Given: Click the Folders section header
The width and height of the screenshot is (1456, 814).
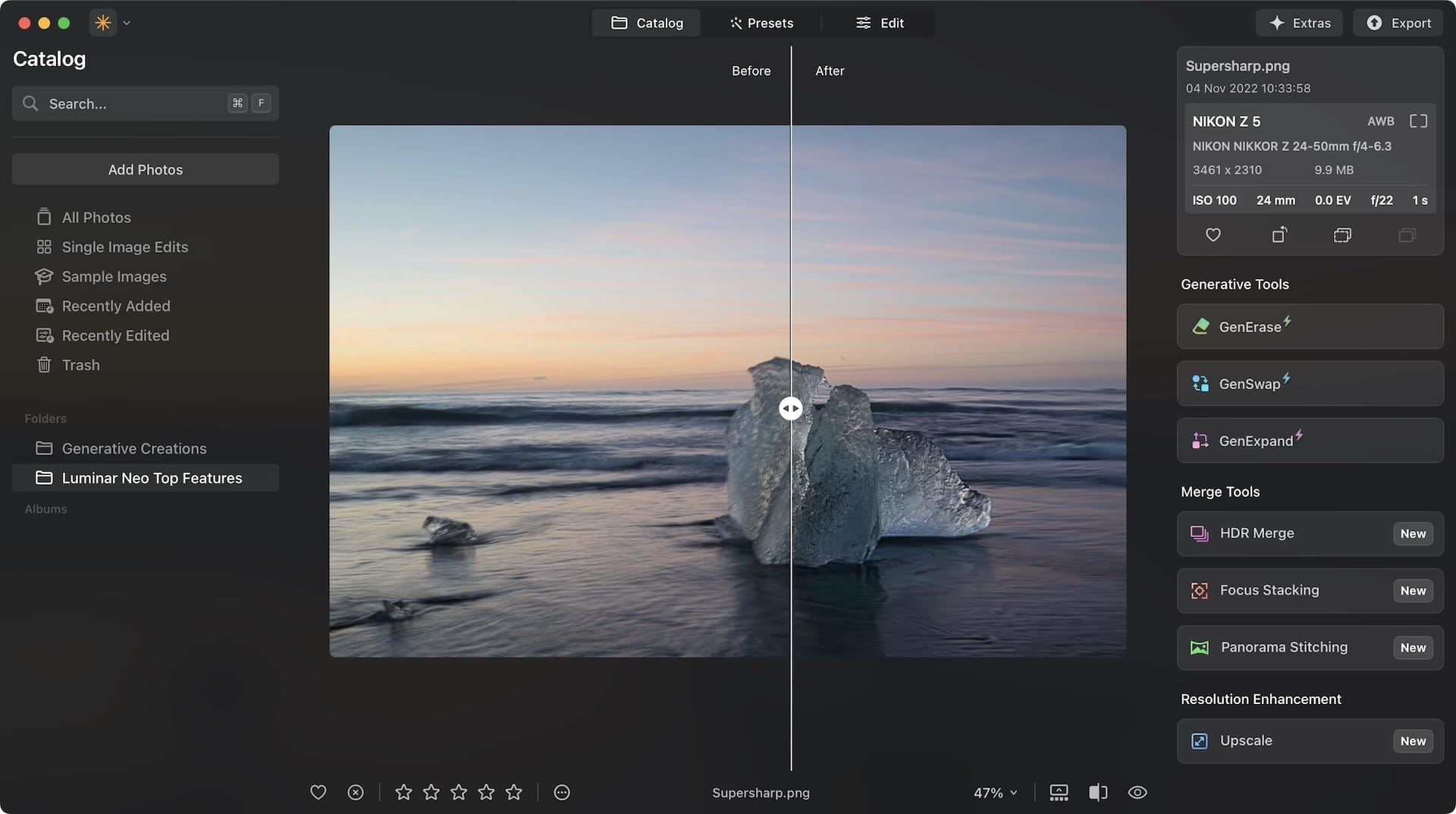Looking at the screenshot, I should [45, 419].
